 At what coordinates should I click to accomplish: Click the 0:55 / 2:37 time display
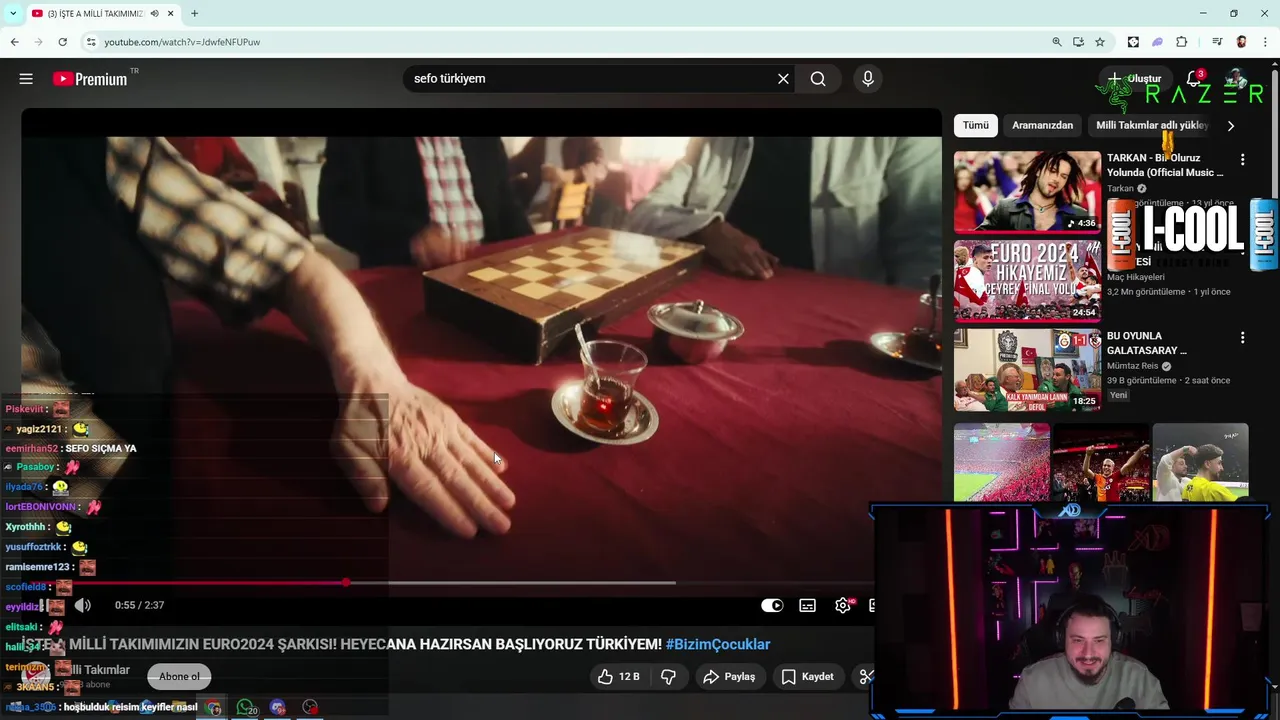pos(139,605)
